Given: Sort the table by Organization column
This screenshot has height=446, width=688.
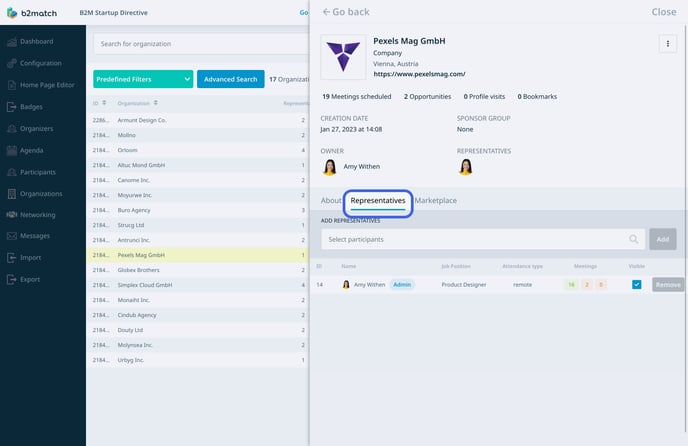Looking at the screenshot, I should point(139,103).
